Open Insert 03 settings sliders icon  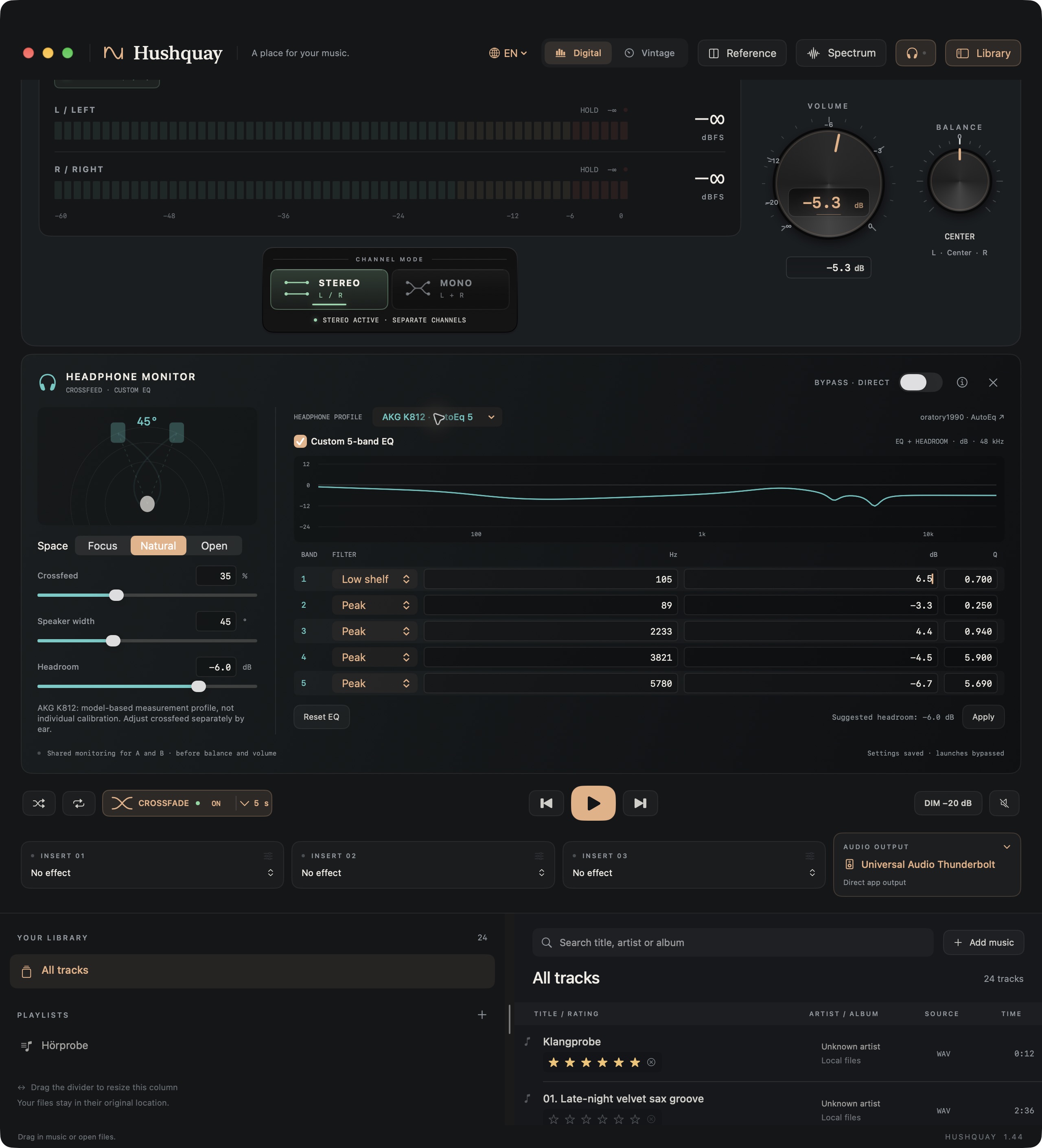[x=810, y=856]
